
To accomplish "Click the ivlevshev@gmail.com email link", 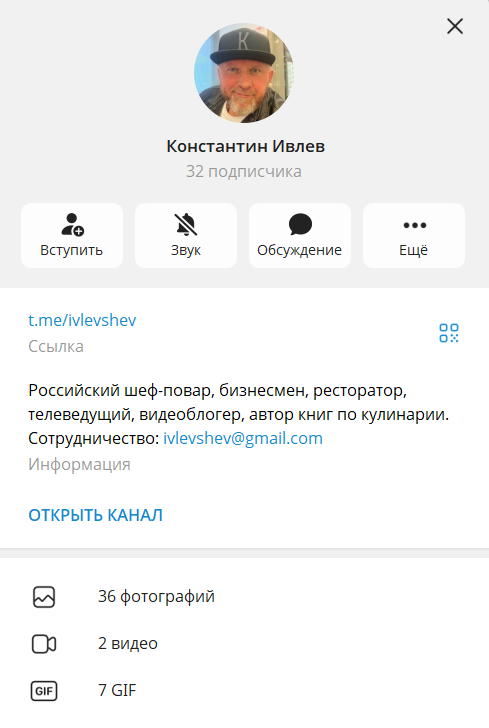I will (243, 438).
